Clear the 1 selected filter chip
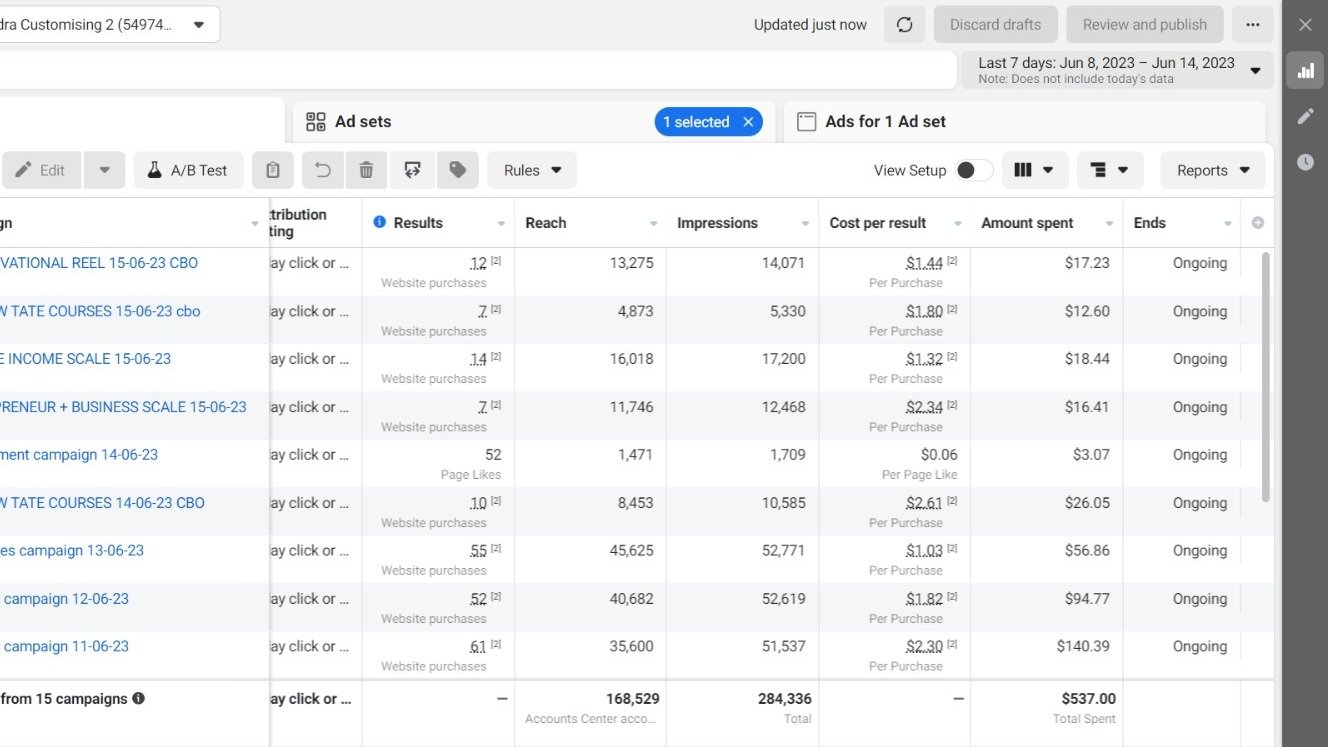This screenshot has height=747, width=1328. (748, 122)
